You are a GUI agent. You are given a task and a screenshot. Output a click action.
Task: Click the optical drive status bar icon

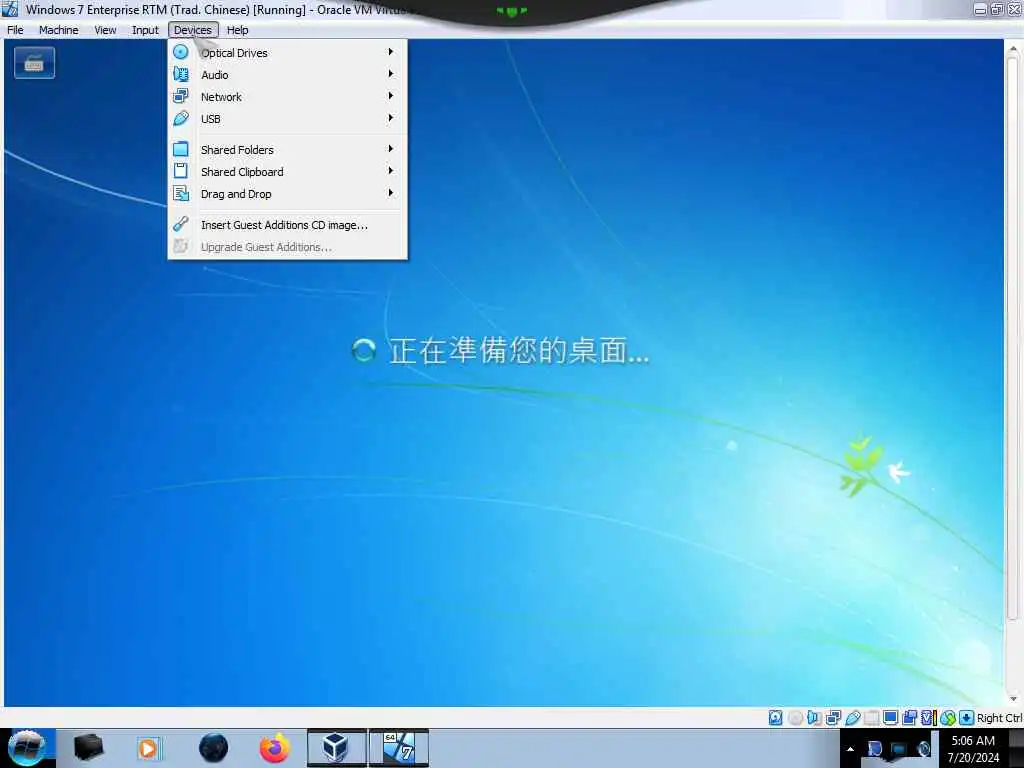[795, 718]
